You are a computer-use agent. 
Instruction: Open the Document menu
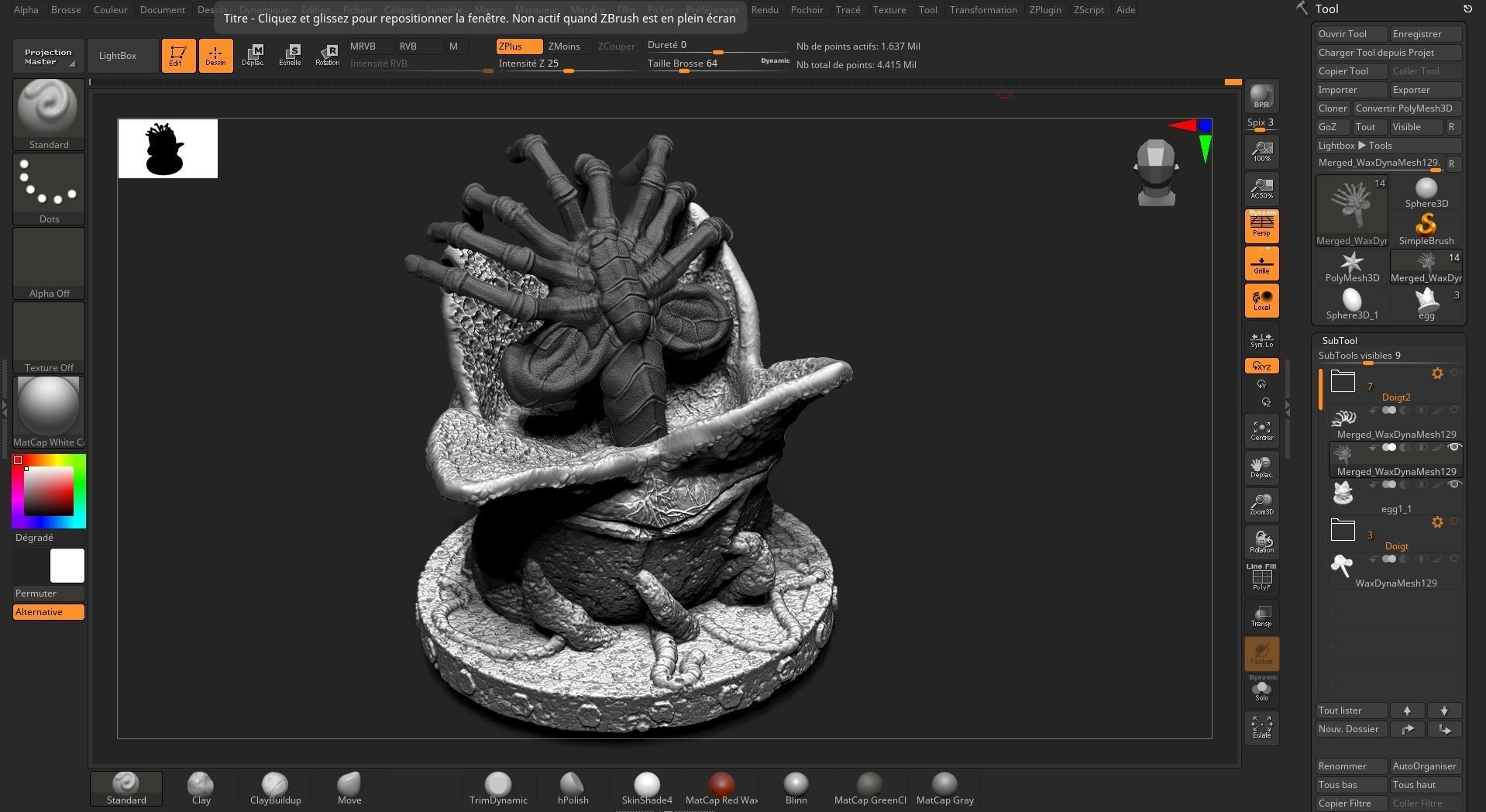click(163, 9)
